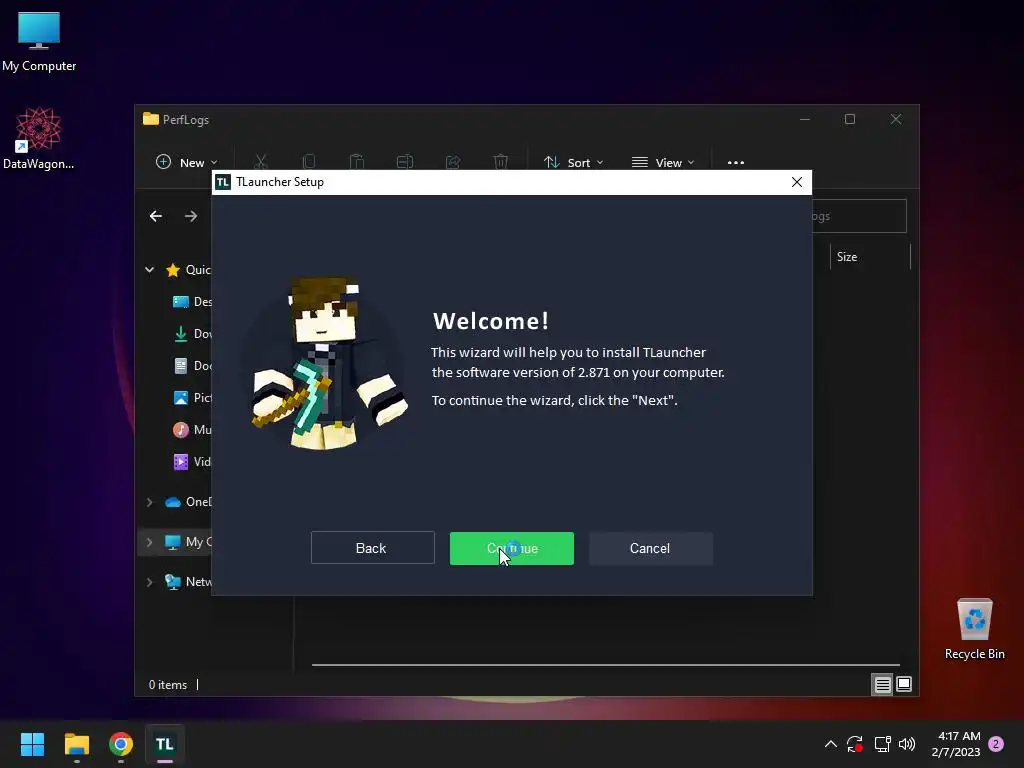
Task: Click the Rename icon in Explorer toolbar
Action: pos(405,162)
